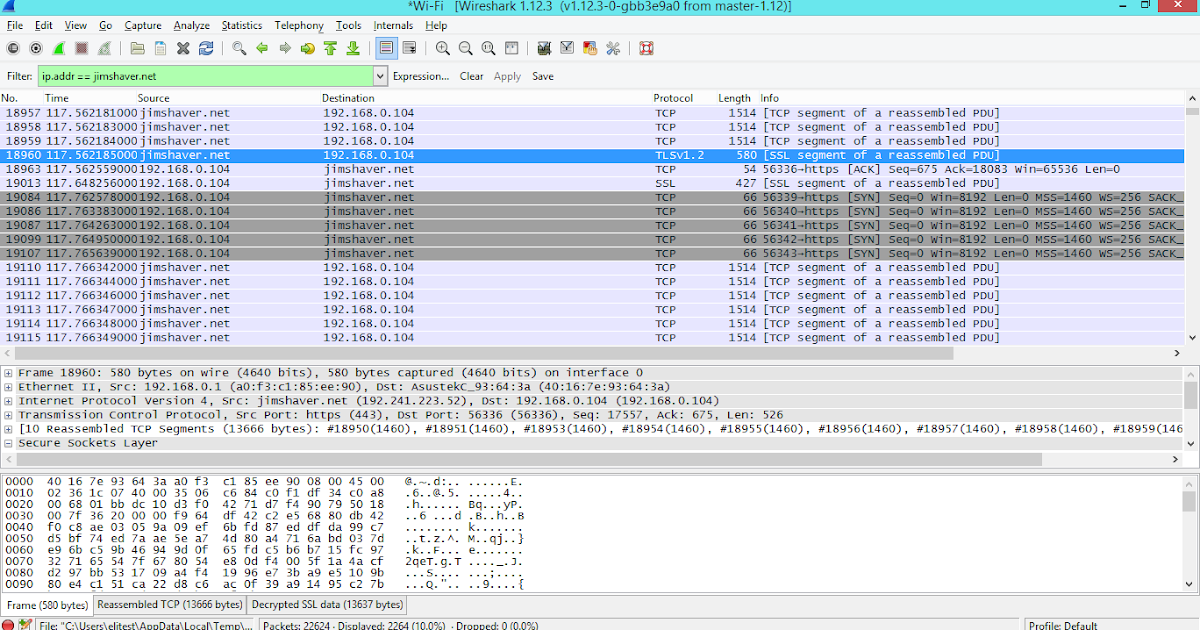Viewport: 1200px width, 630px height.
Task: Expand Reassembled TCP Segments node
Action: [x=9, y=428]
